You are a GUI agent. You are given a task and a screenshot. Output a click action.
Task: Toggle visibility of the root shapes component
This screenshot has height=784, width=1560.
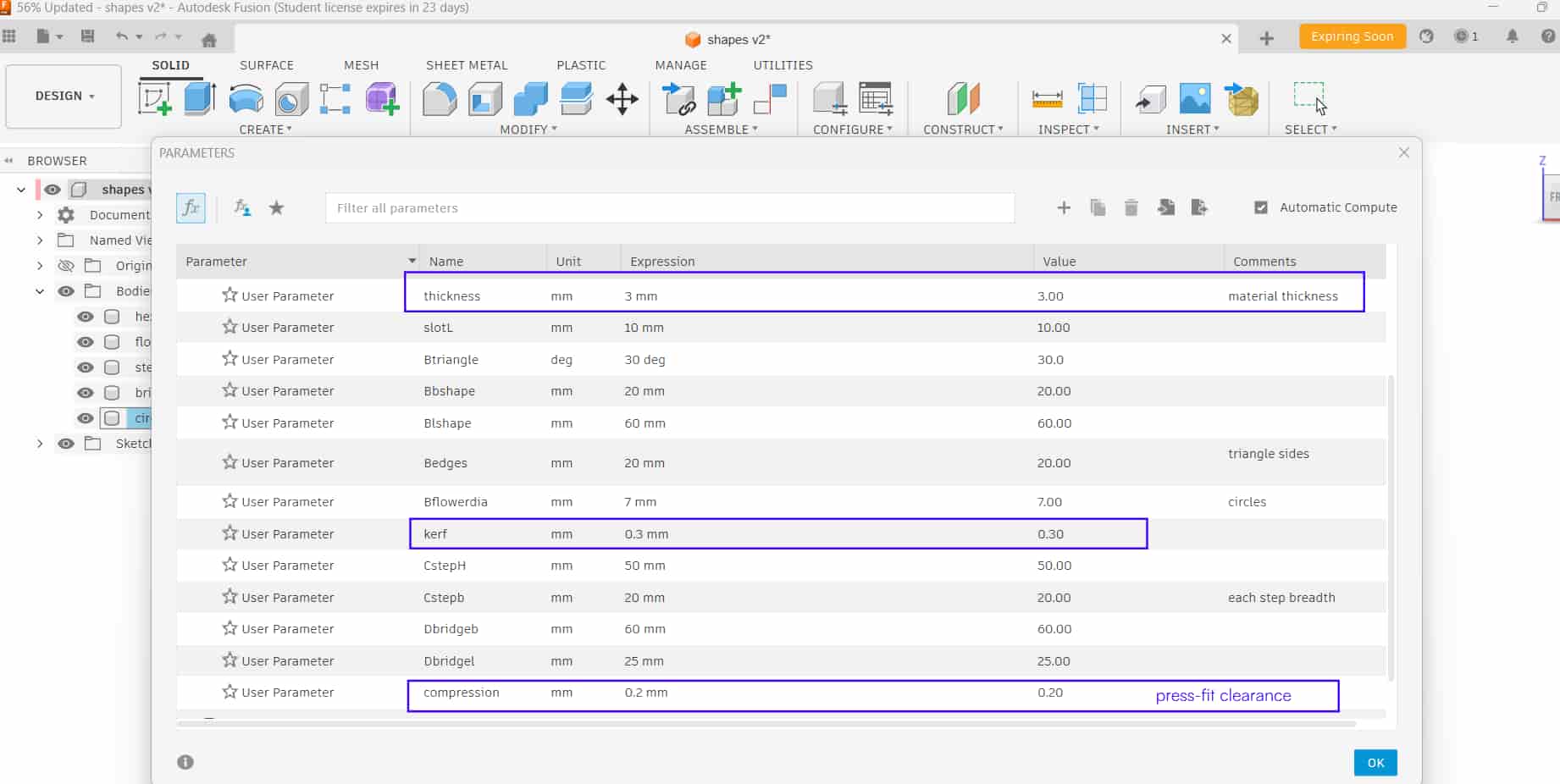tap(53, 190)
